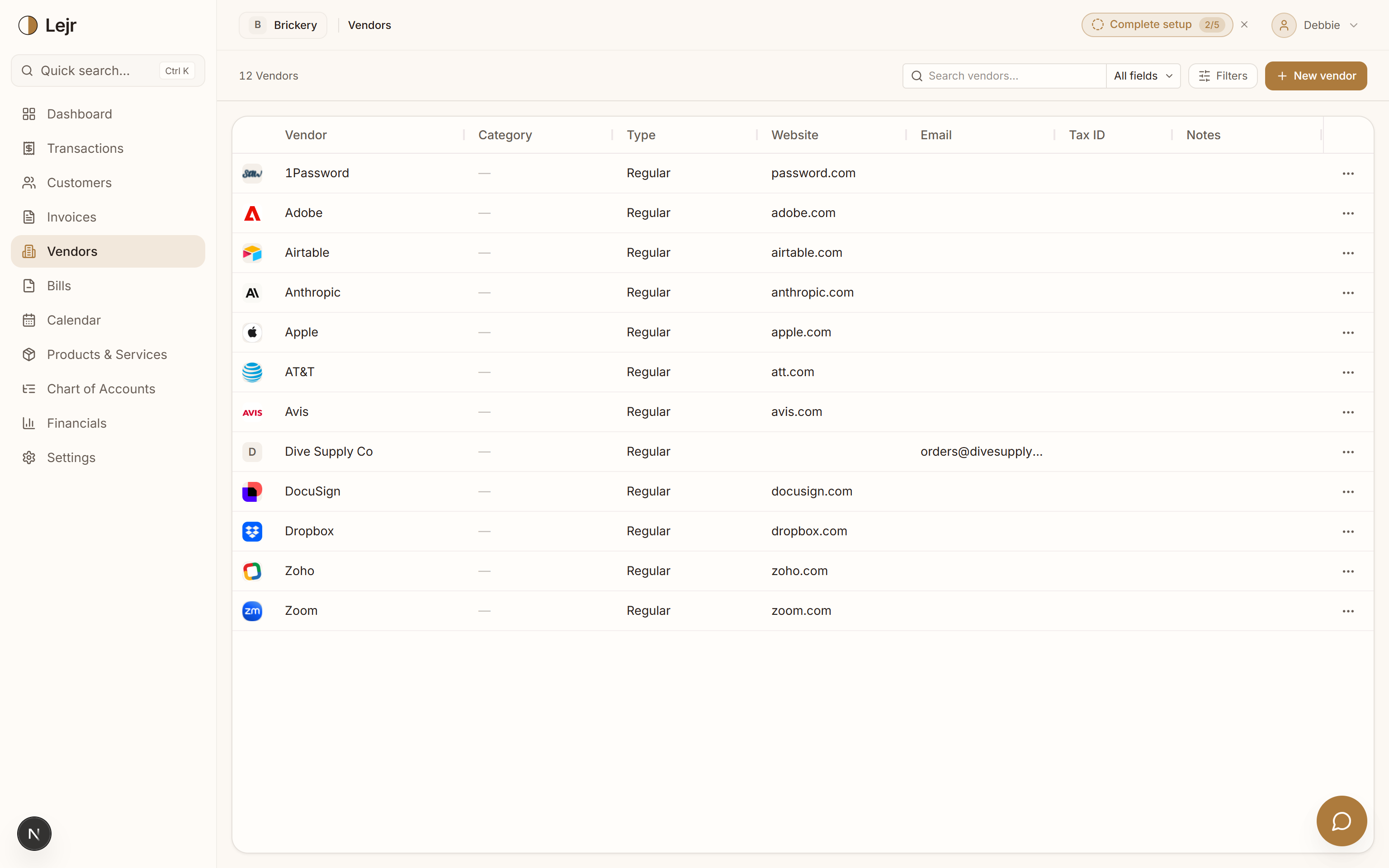The width and height of the screenshot is (1389, 868).
Task: Open the Dashboard page
Action: [x=108, y=113]
